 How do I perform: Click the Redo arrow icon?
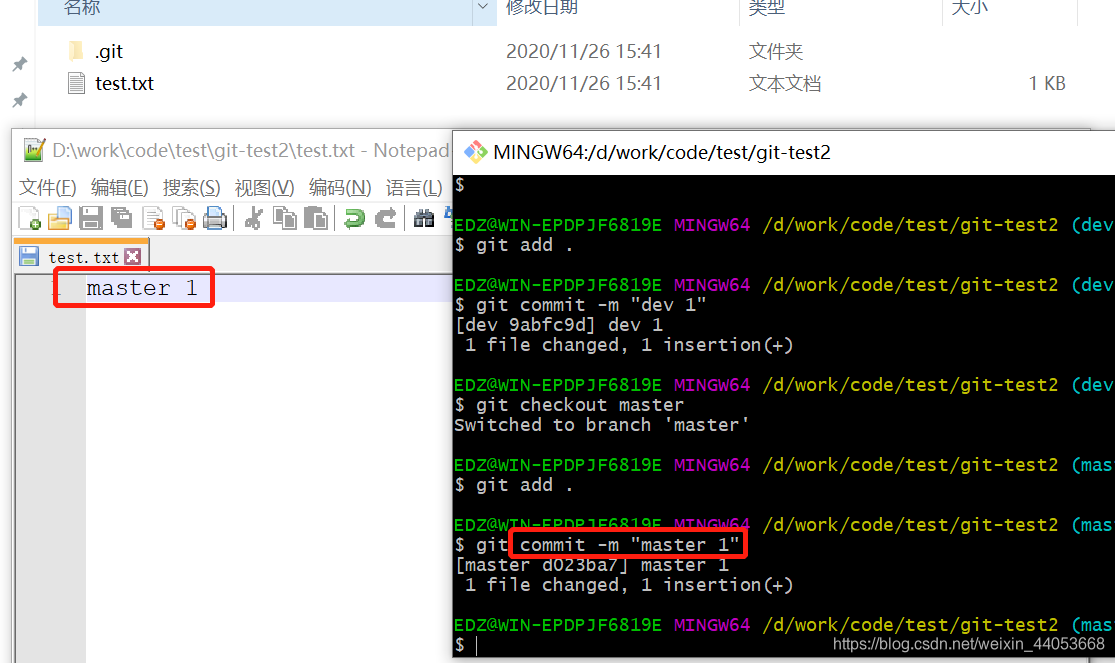(x=385, y=218)
